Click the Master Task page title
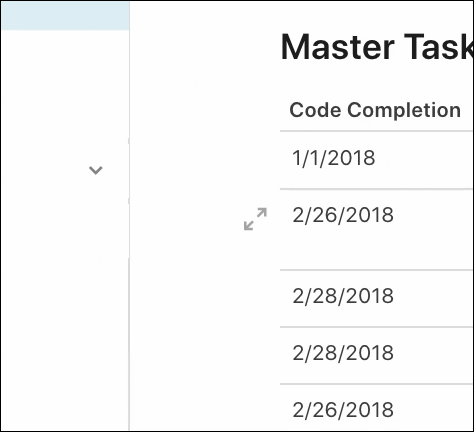Image resolution: width=474 pixels, height=432 pixels. (377, 47)
